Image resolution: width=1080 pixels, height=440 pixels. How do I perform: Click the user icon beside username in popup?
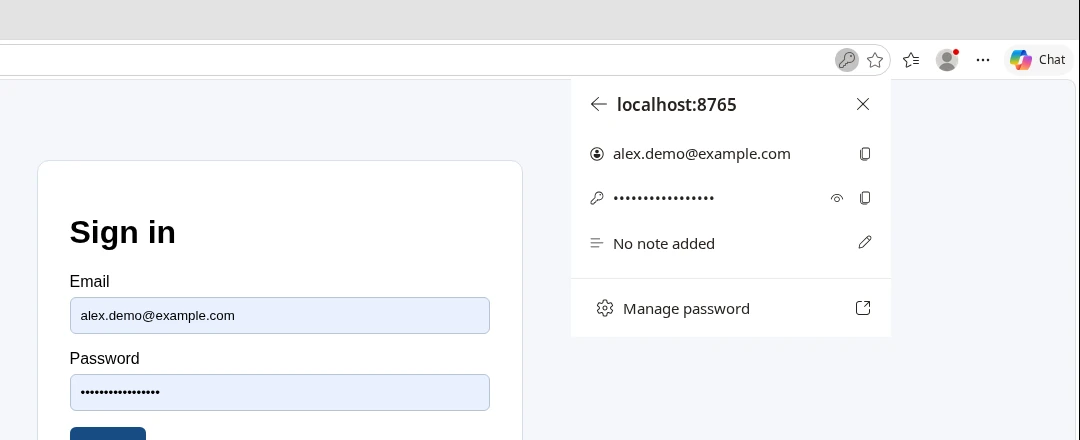point(597,154)
